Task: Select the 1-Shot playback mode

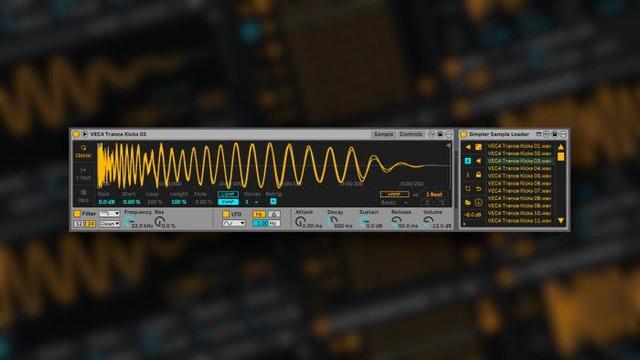Action: point(83,174)
